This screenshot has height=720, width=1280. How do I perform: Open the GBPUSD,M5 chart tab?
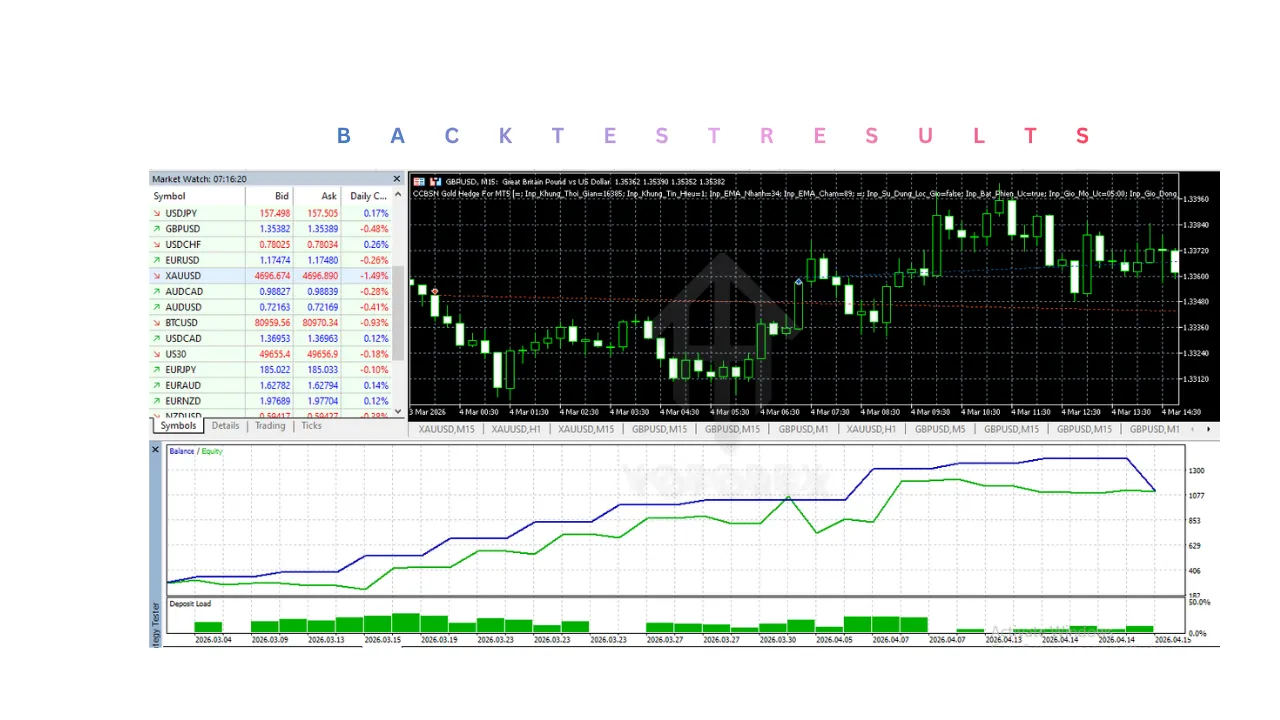(940, 429)
